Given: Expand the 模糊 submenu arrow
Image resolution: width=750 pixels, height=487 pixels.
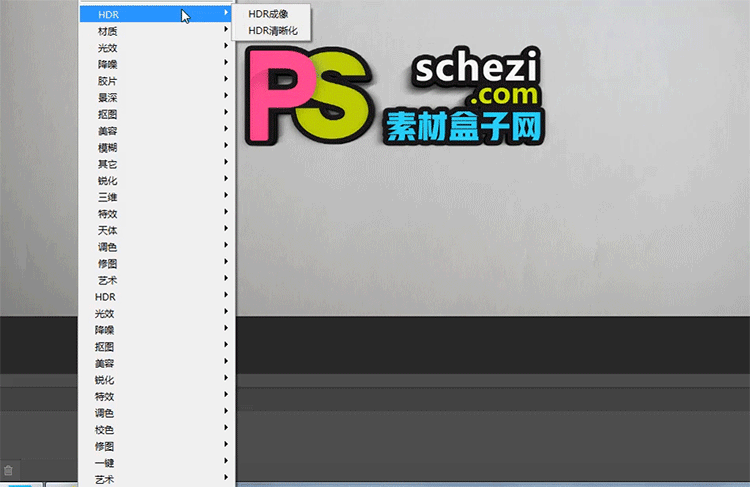Looking at the screenshot, I should point(226,145).
